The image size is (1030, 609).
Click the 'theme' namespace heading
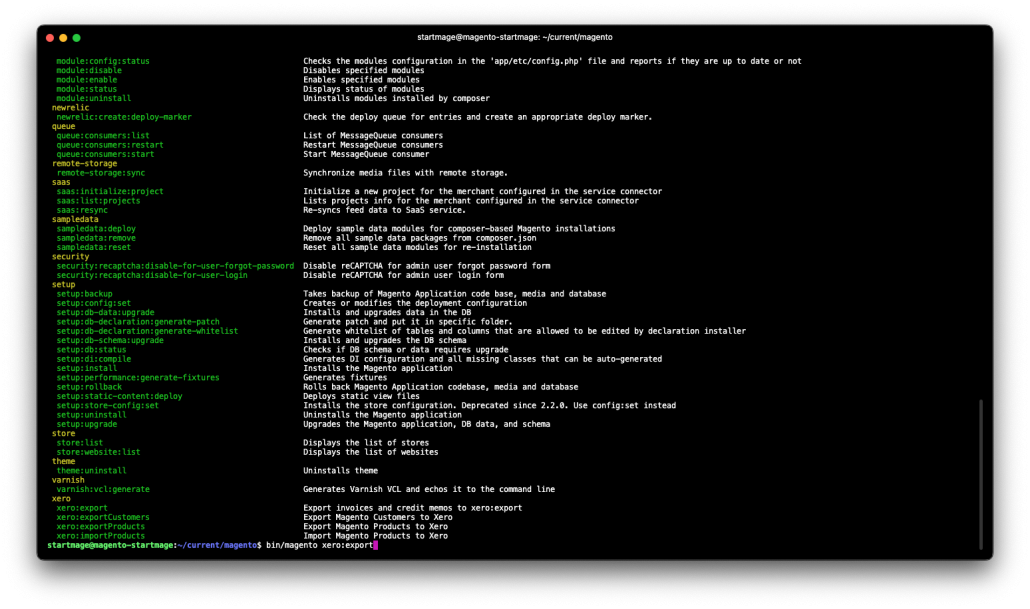click(63, 461)
